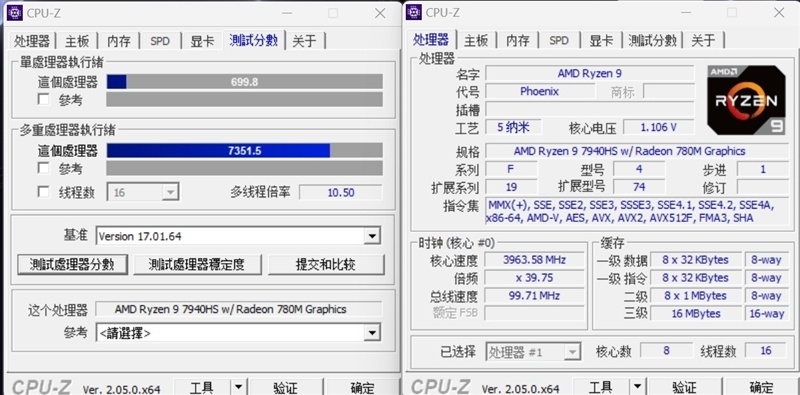The width and height of the screenshot is (800, 395).
Task: Click the 总线速度 99.71 MHz value
Action: coord(534,295)
